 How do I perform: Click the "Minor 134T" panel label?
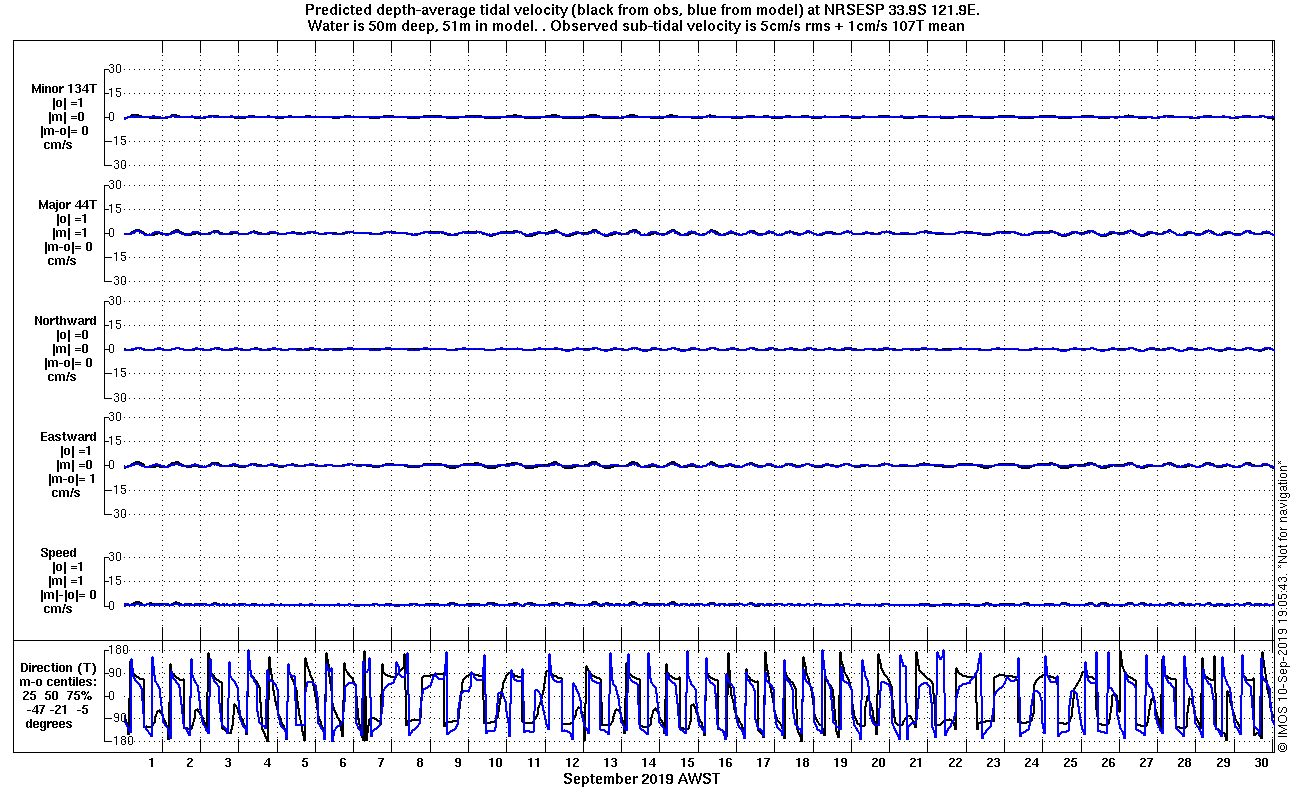tap(64, 88)
